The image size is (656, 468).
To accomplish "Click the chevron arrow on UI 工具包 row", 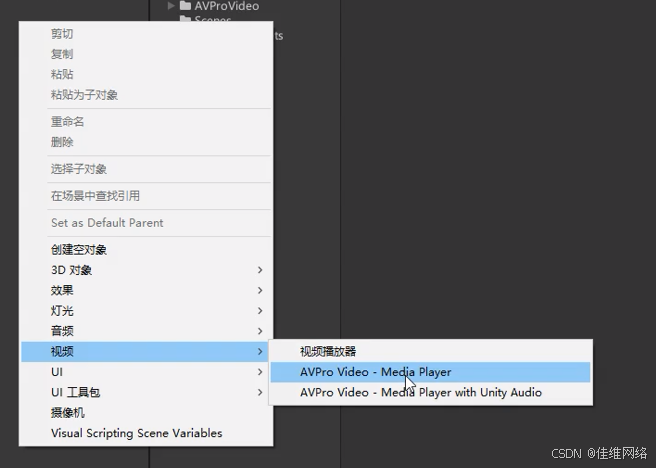I will pyautogui.click(x=260, y=392).
